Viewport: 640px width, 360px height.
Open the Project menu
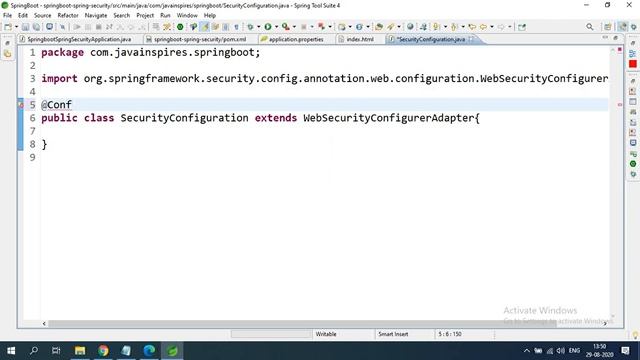tap(145, 16)
